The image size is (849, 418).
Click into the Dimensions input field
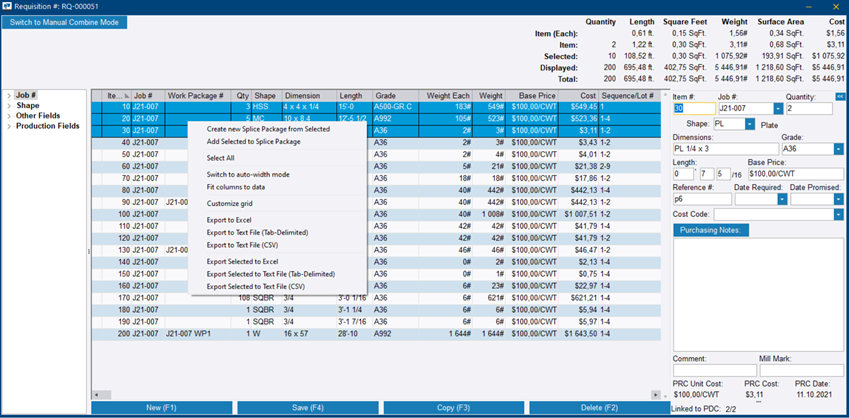point(724,149)
